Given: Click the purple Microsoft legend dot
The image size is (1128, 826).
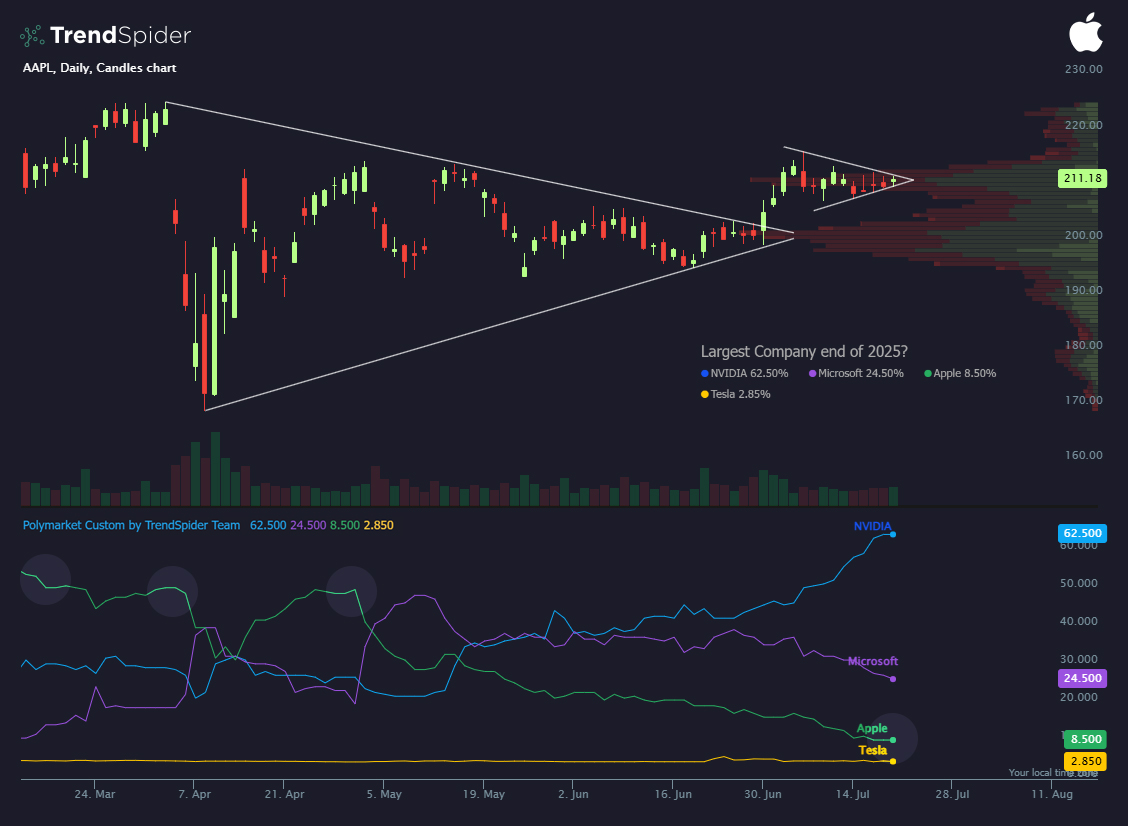Looking at the screenshot, I should pos(813,373).
